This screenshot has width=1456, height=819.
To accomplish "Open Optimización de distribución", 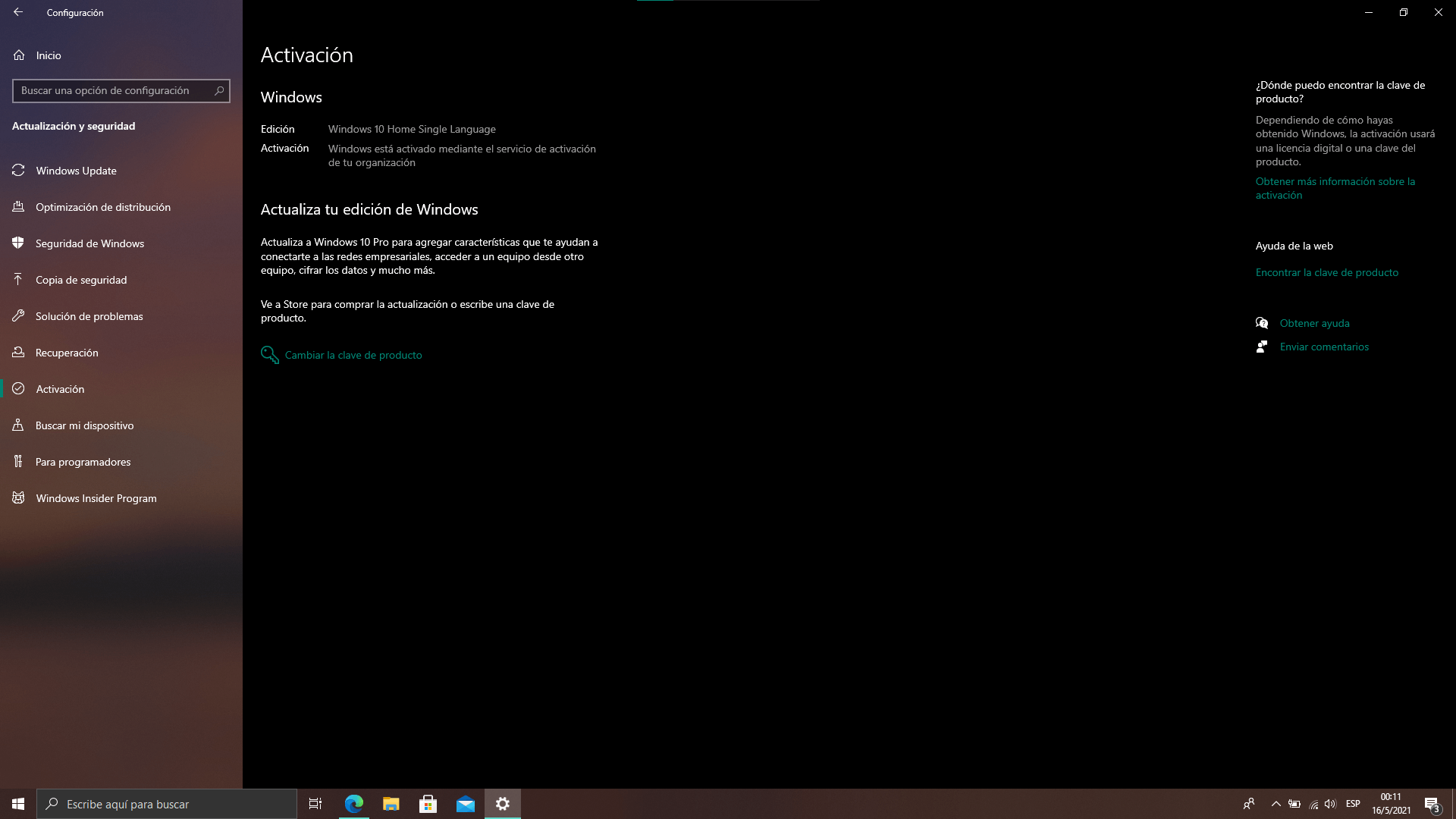I will pos(102,207).
